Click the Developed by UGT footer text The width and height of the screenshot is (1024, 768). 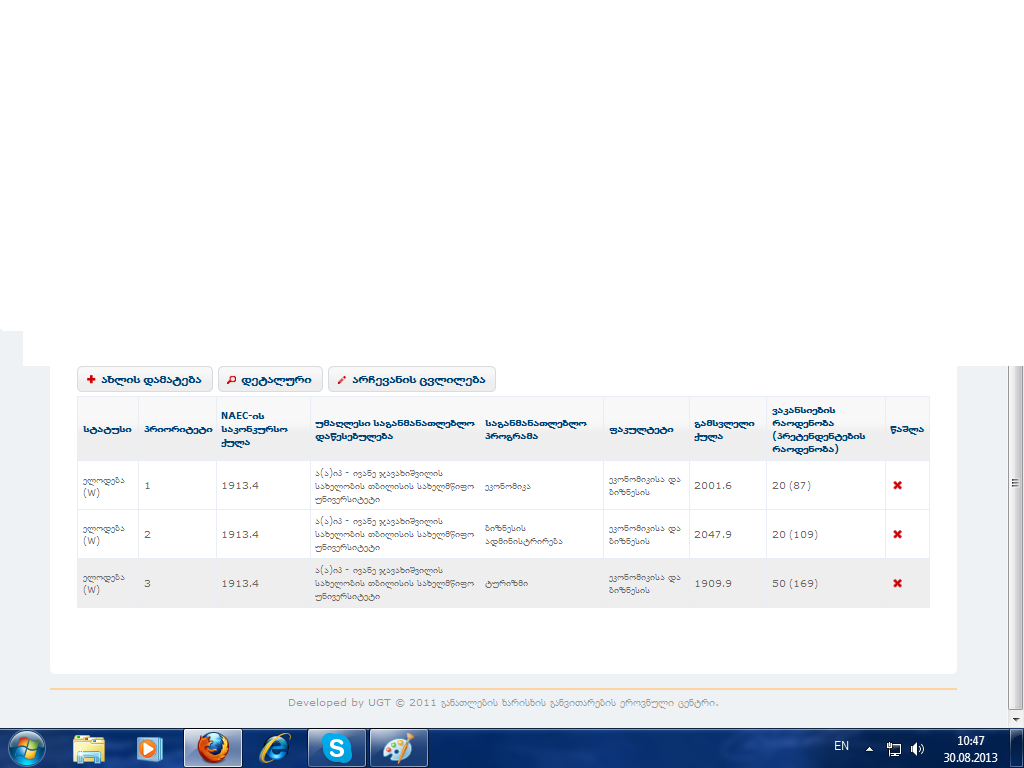[x=503, y=703]
